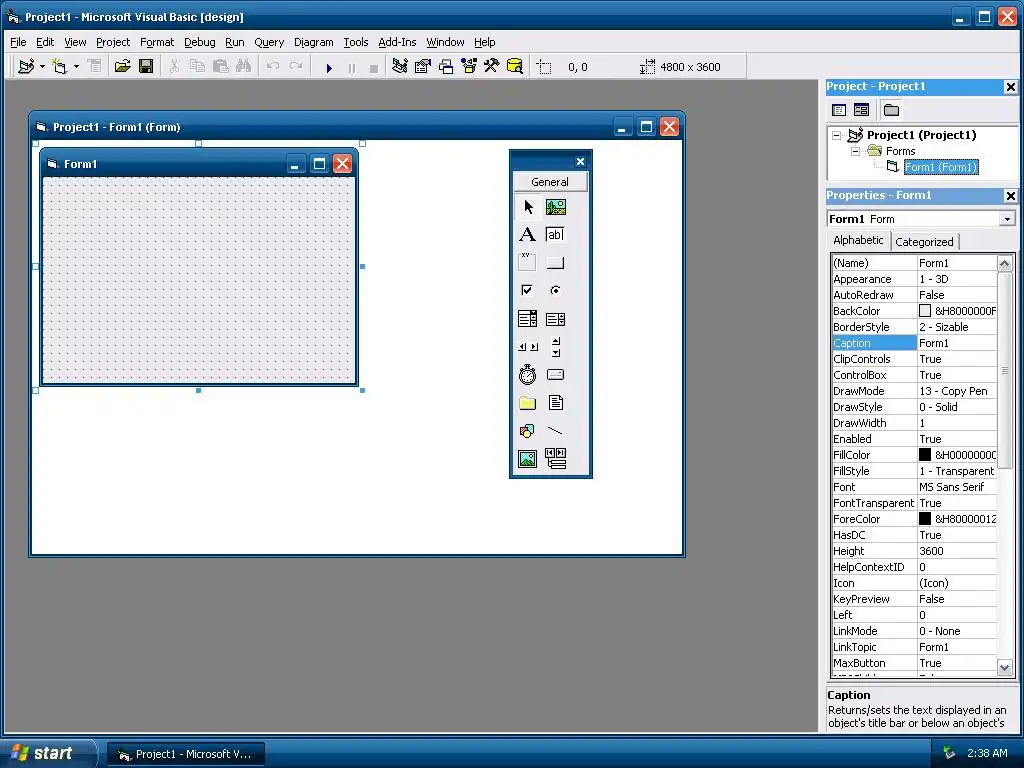The image size is (1024, 768).
Task: Open the Debug menu
Action: point(199,42)
